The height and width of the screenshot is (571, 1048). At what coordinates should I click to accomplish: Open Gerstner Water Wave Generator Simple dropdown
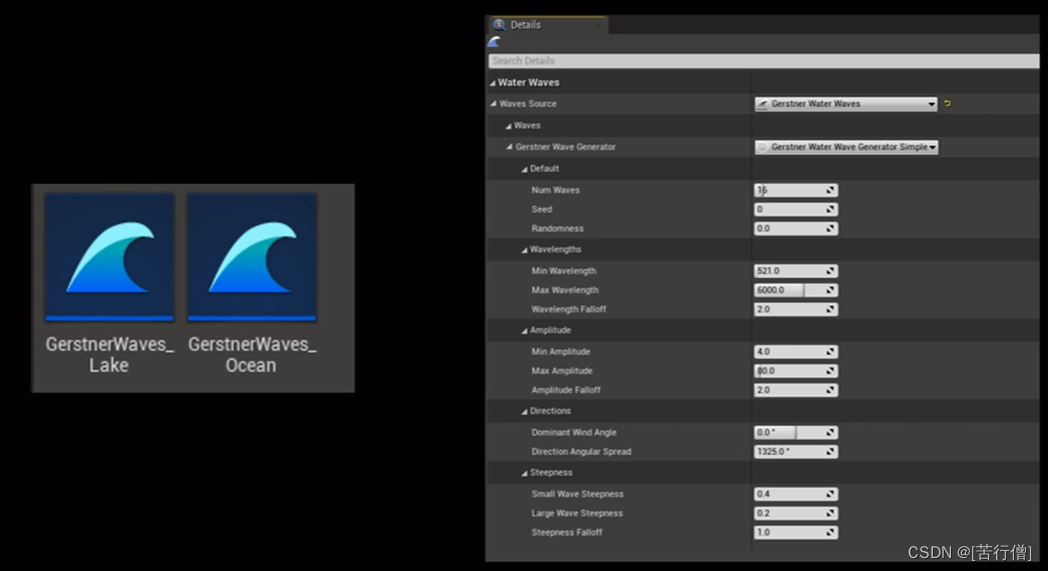846,147
